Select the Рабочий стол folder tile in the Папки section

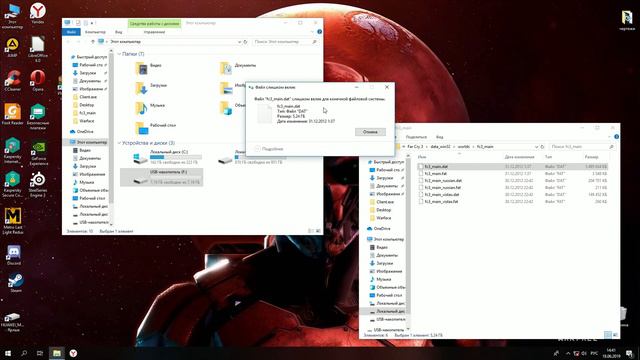[x=156, y=128]
